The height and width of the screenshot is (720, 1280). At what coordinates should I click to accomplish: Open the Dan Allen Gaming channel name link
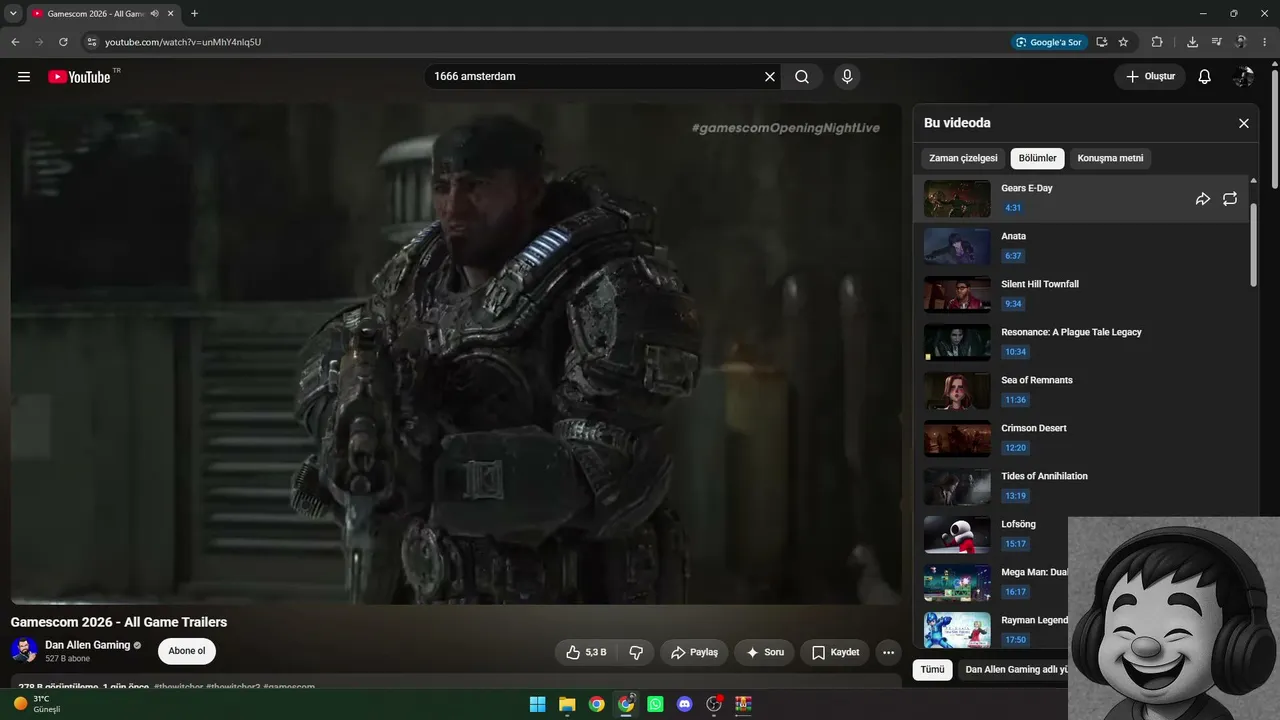pos(88,645)
